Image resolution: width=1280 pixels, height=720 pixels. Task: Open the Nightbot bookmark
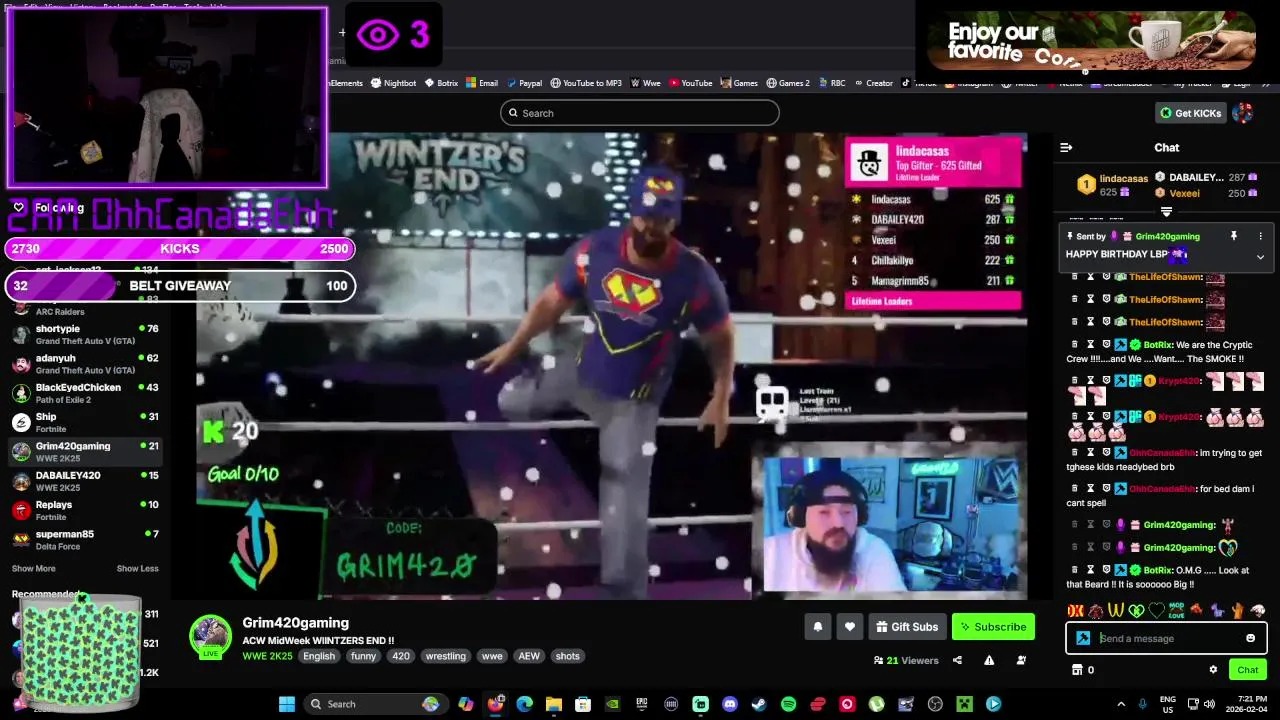tap(393, 83)
